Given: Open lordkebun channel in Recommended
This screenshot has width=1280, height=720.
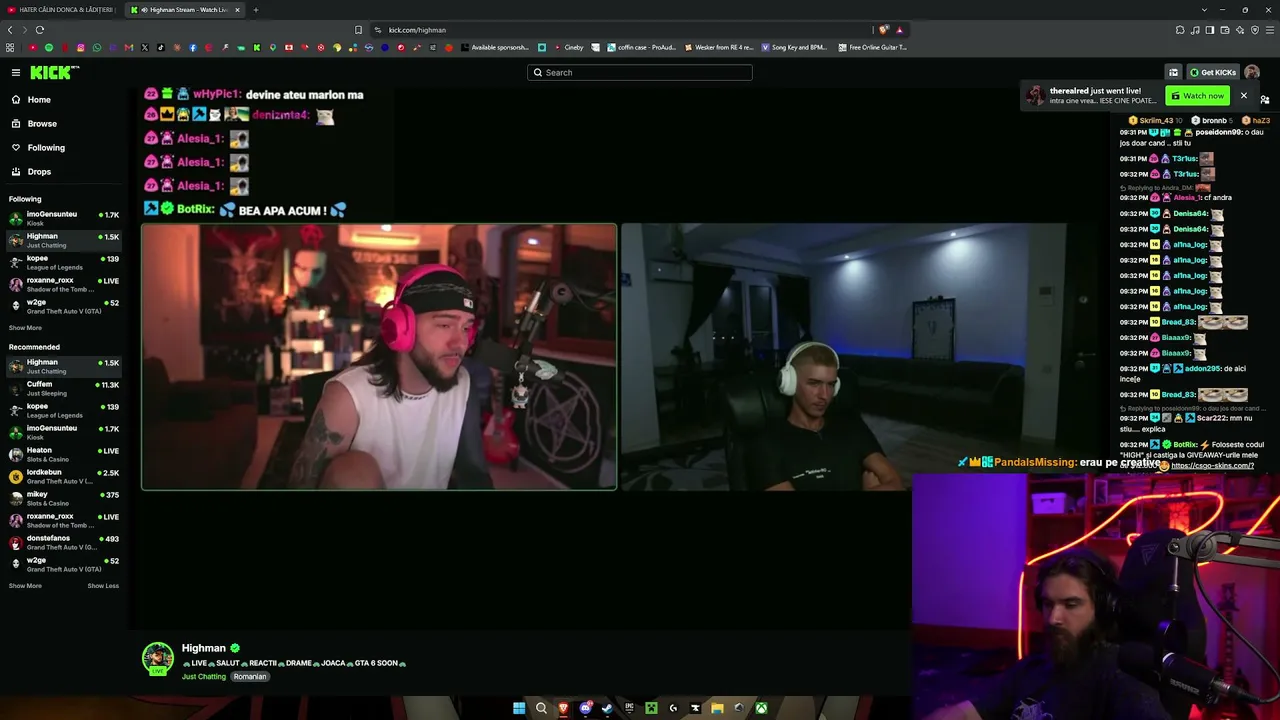Looking at the screenshot, I should pyautogui.click(x=63, y=475).
